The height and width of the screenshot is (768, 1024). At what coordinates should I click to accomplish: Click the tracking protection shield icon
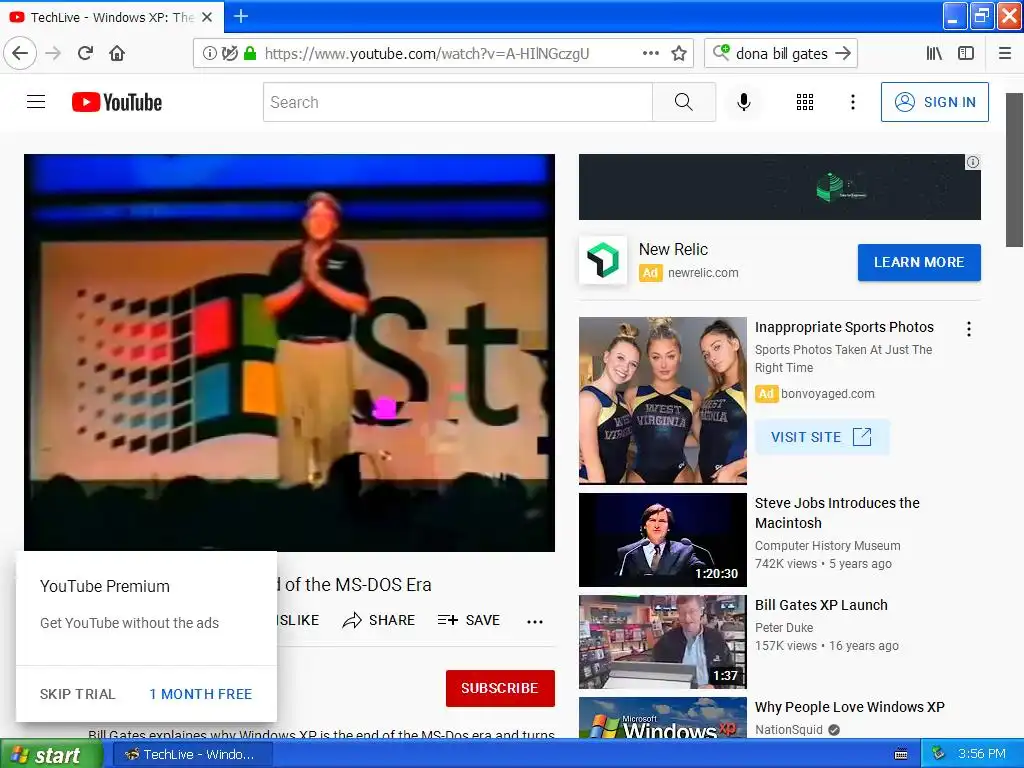[229, 53]
